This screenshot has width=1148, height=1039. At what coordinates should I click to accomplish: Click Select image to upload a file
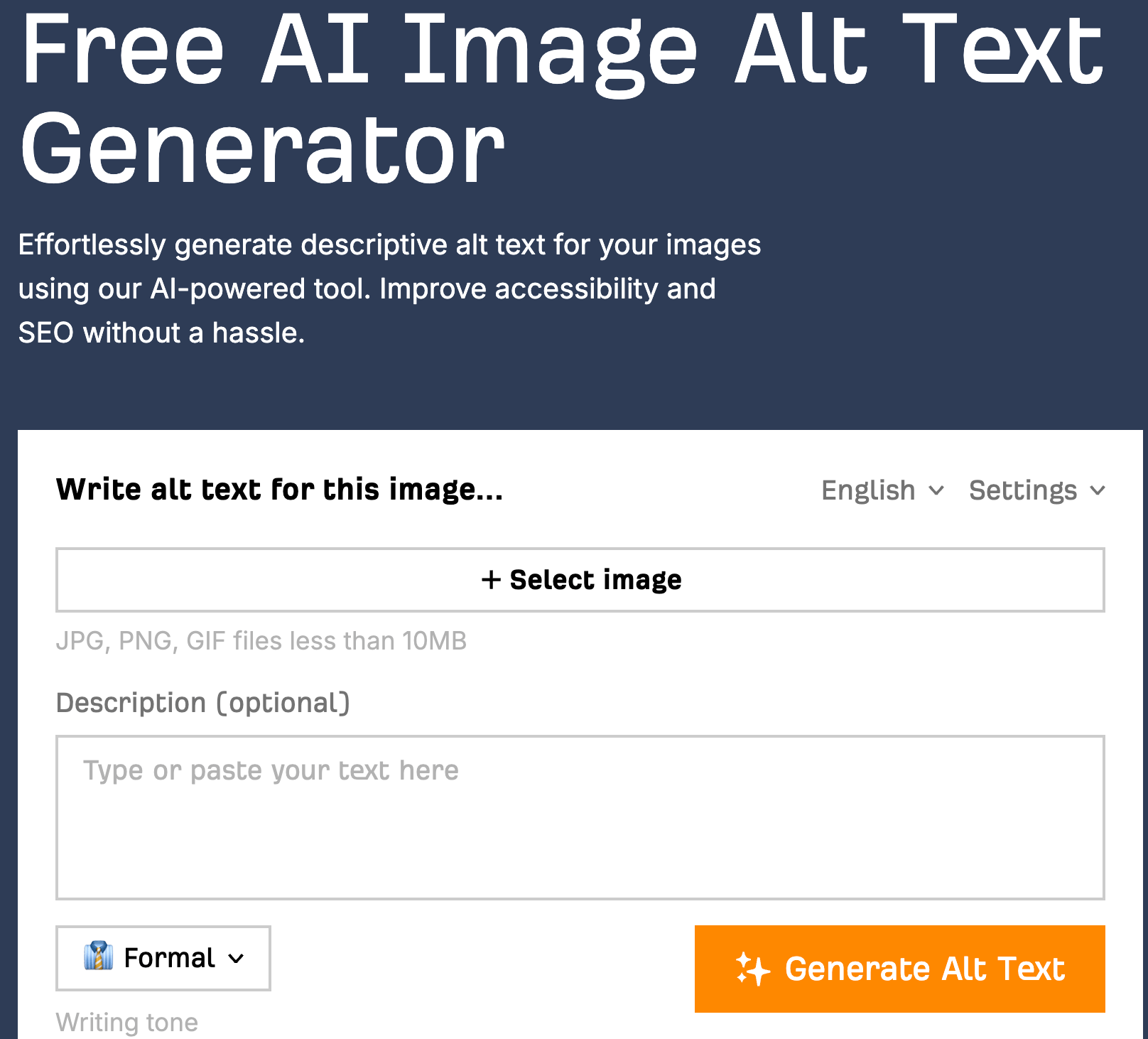580,579
